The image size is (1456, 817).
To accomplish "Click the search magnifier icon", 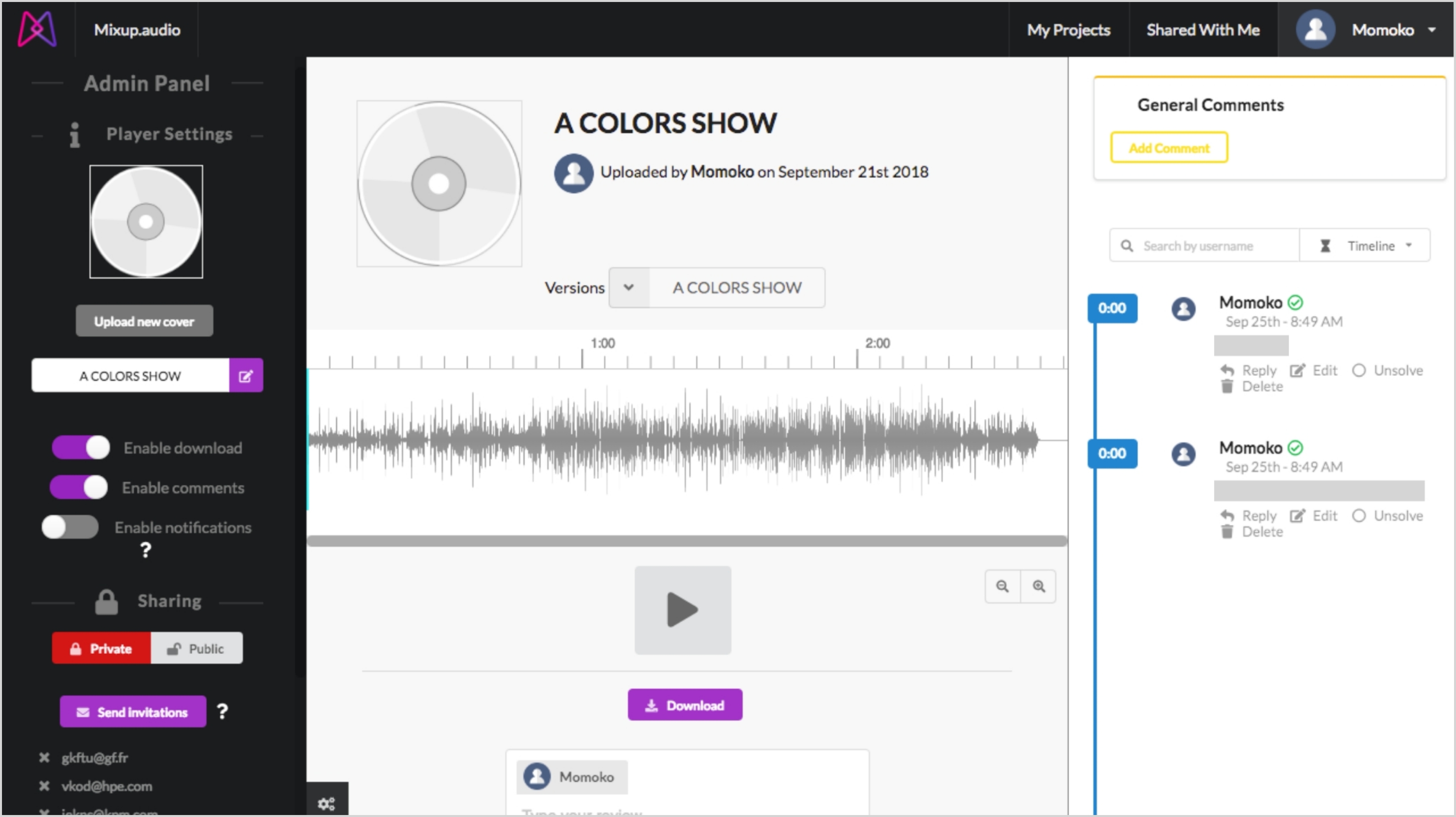I will [1127, 246].
